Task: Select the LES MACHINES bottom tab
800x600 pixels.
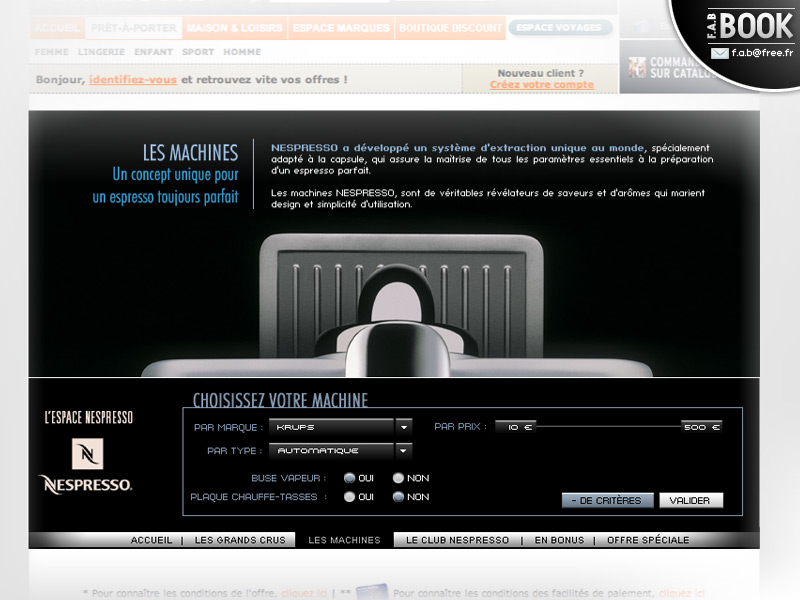Action: pyautogui.click(x=344, y=540)
